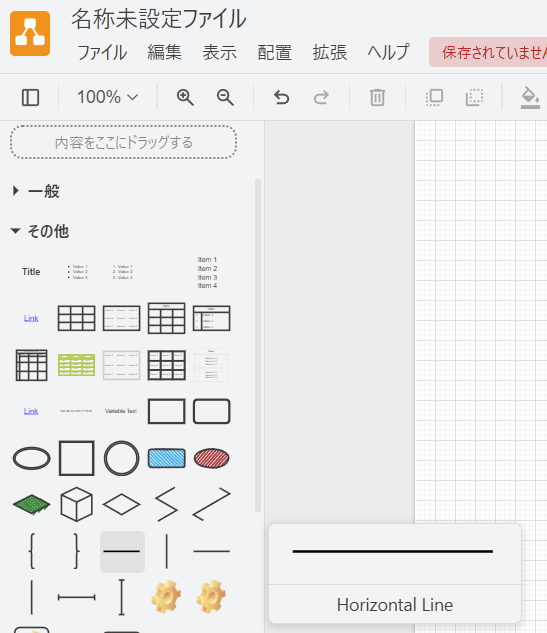This screenshot has width=547, height=633.
Task: Open the ファイル menu
Action: click(102, 53)
